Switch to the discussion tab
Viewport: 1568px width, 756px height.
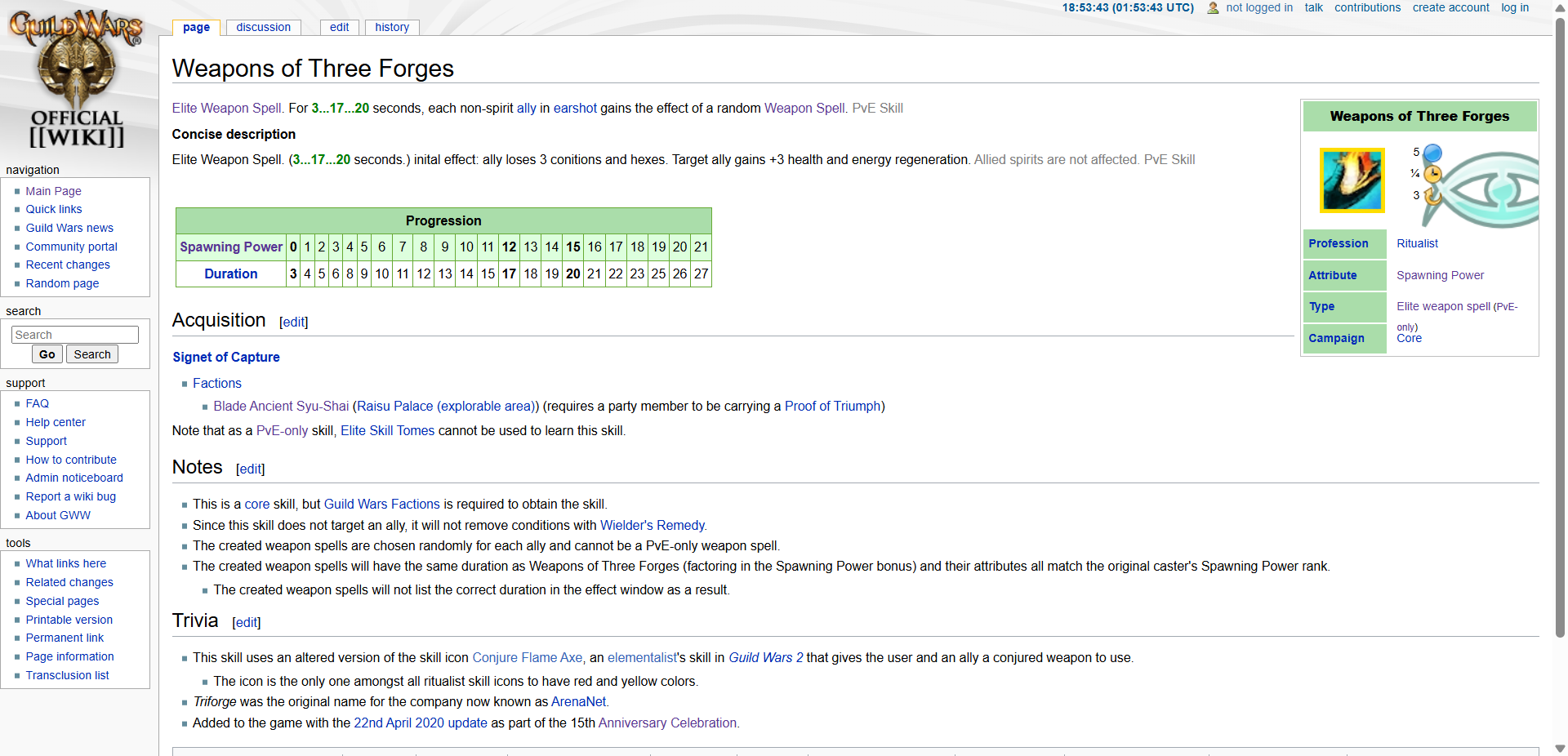pyautogui.click(x=263, y=27)
